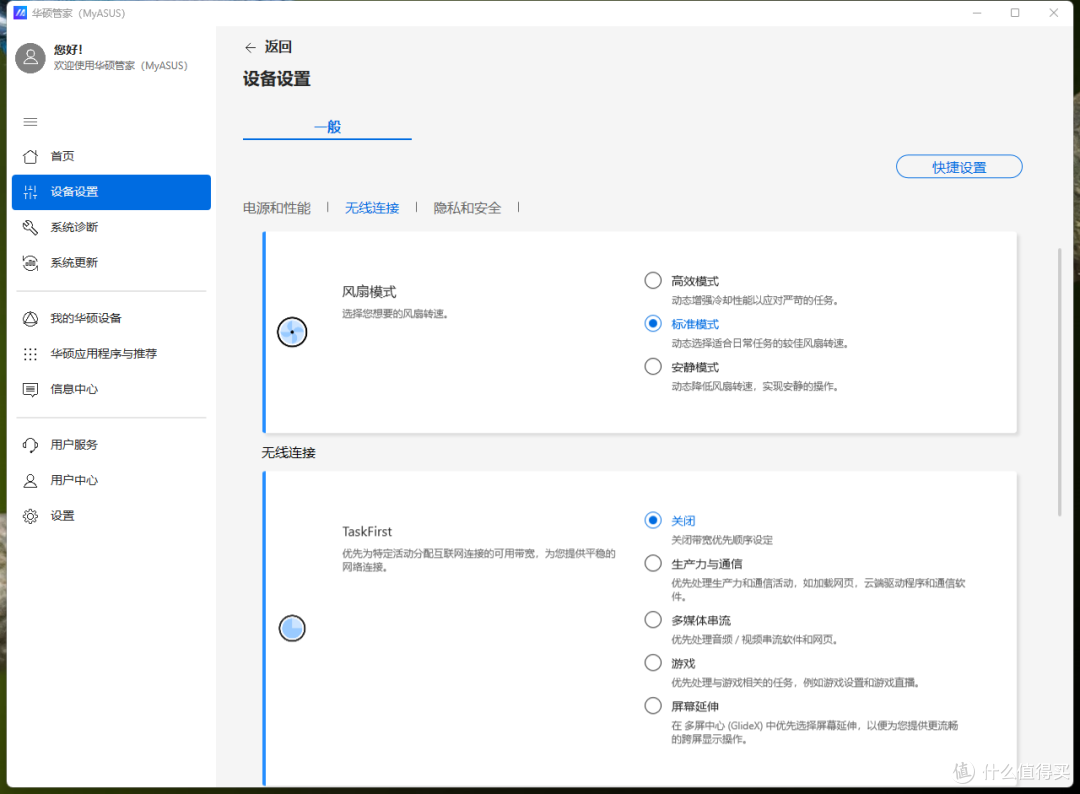Click the back arrow next to 返回
The width and height of the screenshot is (1080, 794).
tap(250, 48)
